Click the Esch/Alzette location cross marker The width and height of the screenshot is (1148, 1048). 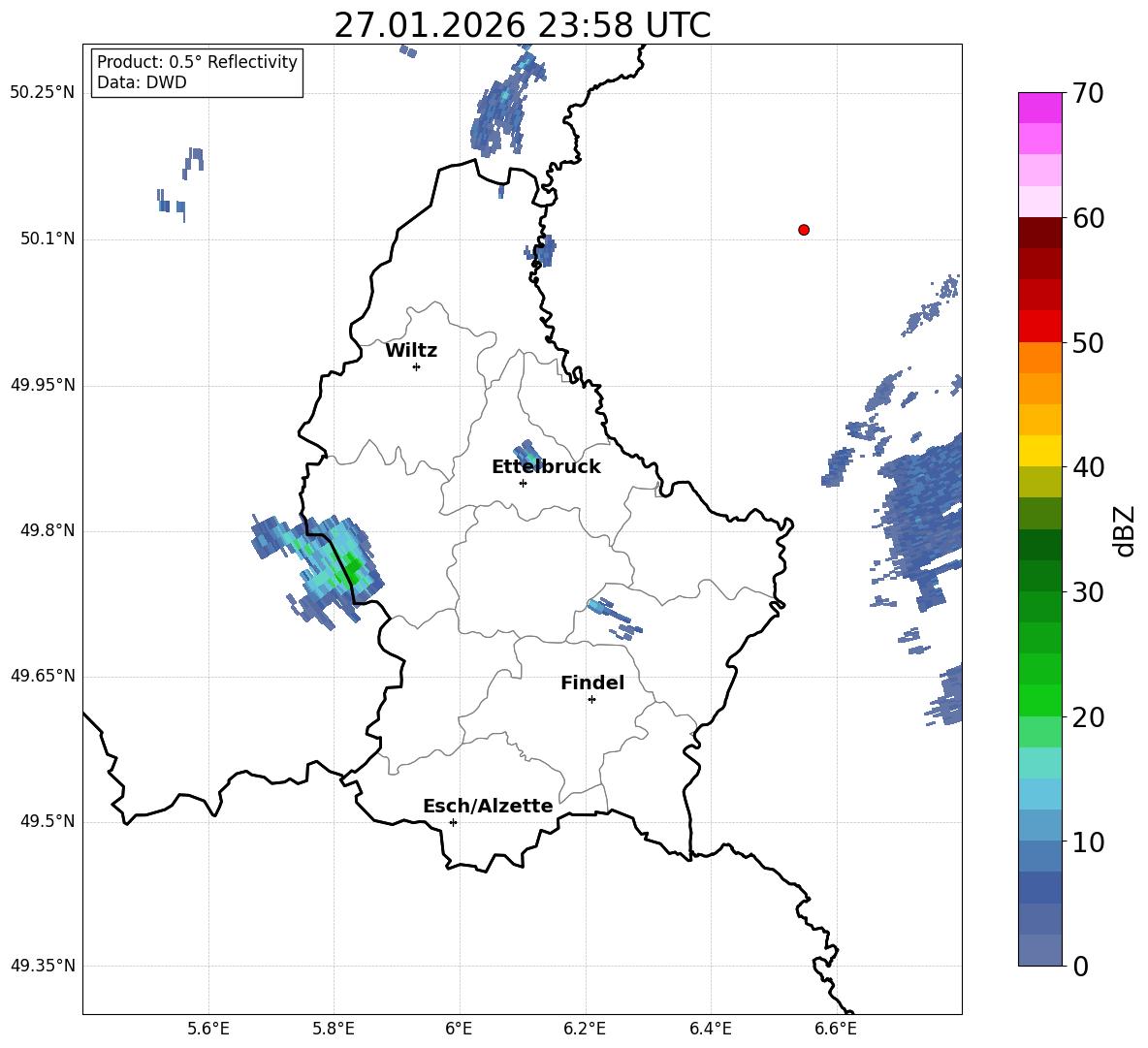[453, 822]
